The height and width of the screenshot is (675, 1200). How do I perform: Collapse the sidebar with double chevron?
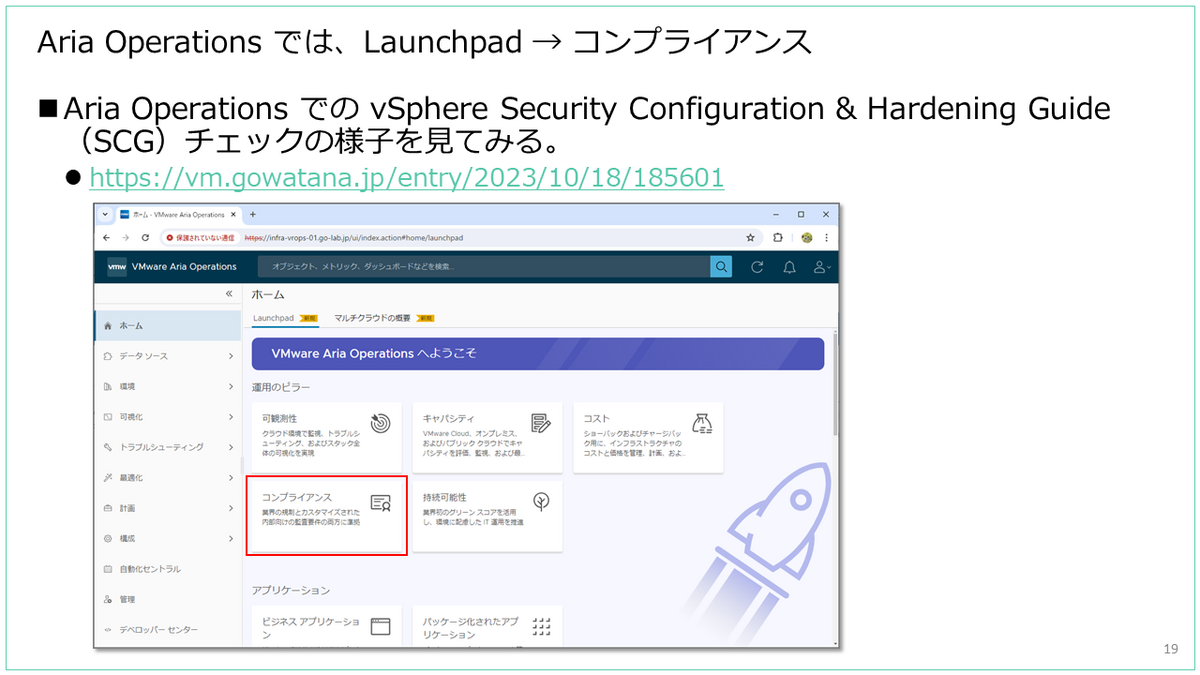[x=229, y=294]
